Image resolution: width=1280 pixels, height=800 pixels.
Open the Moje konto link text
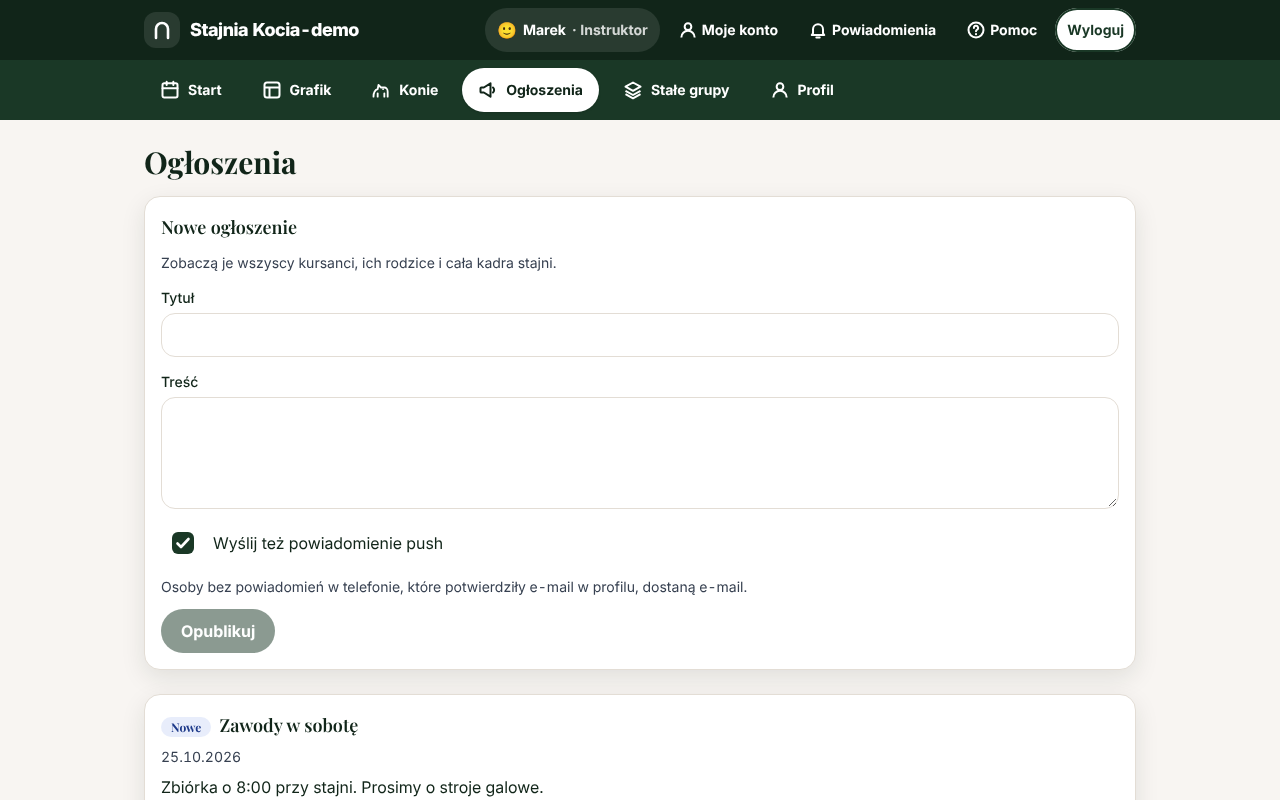pyautogui.click(x=740, y=30)
